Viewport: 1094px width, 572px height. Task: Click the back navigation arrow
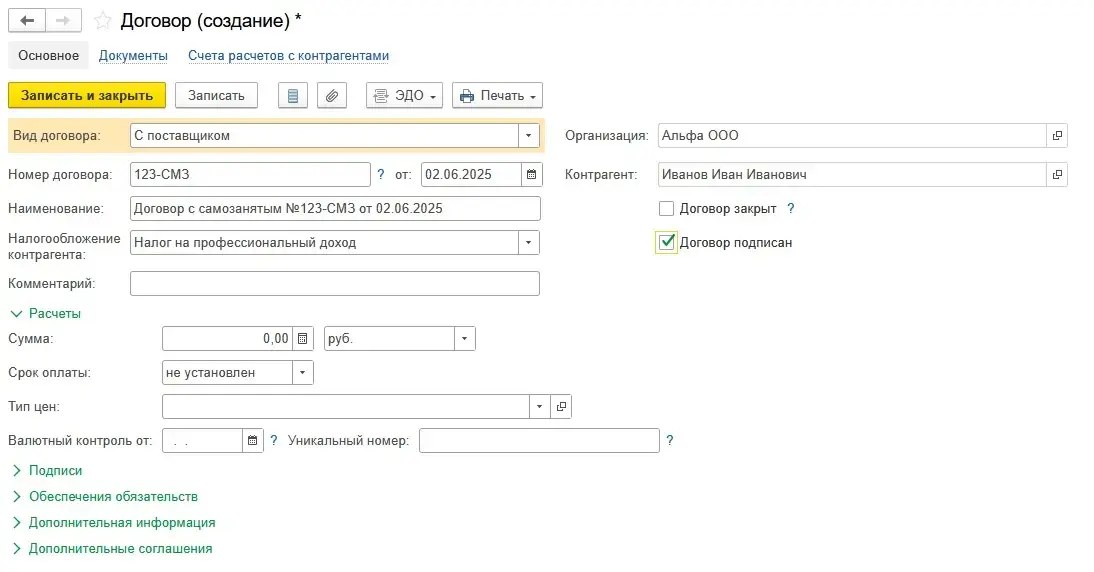point(27,20)
